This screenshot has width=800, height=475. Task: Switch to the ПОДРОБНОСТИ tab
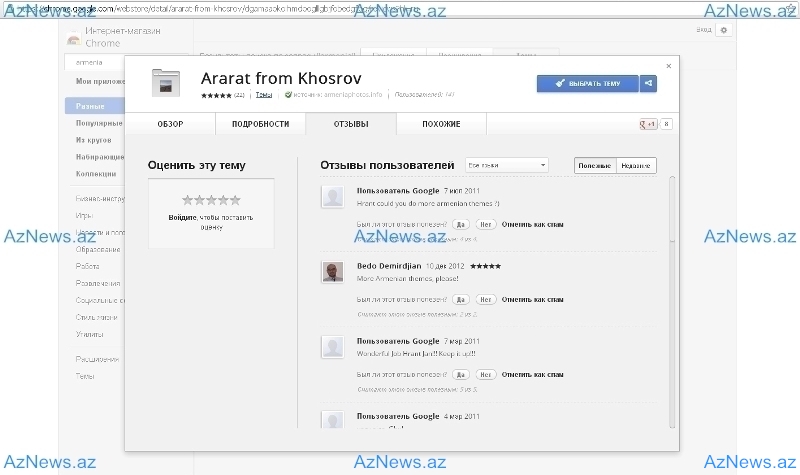click(x=260, y=124)
